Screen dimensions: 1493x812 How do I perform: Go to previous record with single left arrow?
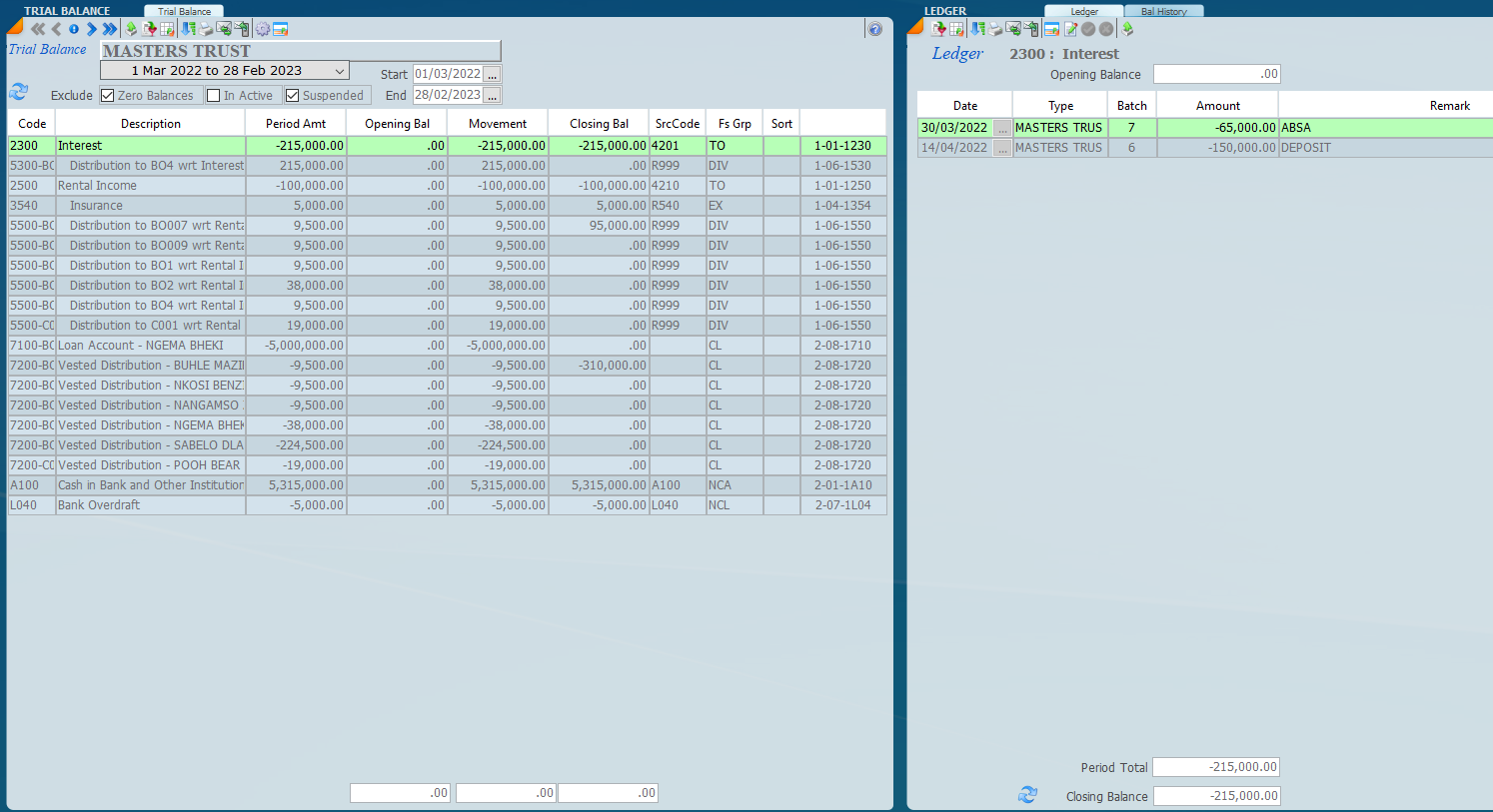click(x=57, y=29)
